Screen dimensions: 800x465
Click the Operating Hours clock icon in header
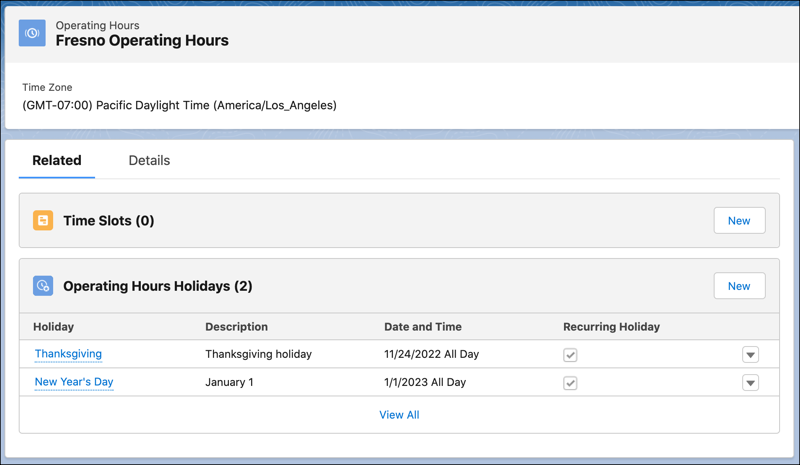coord(32,33)
